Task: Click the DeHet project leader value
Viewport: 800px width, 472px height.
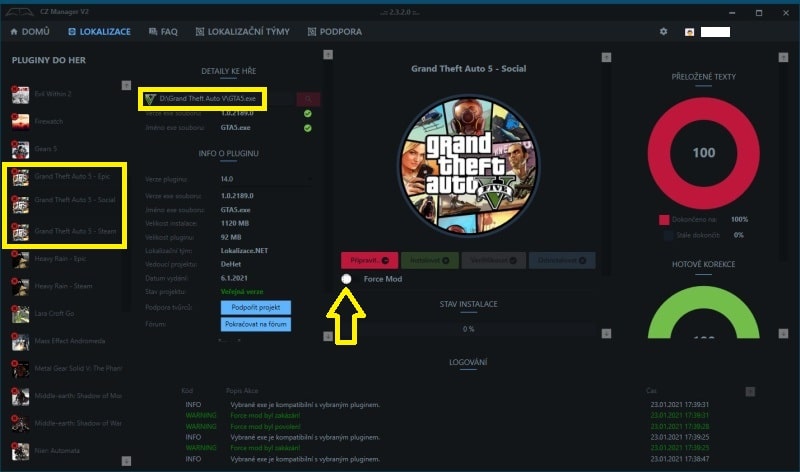Action: pyautogui.click(x=231, y=264)
